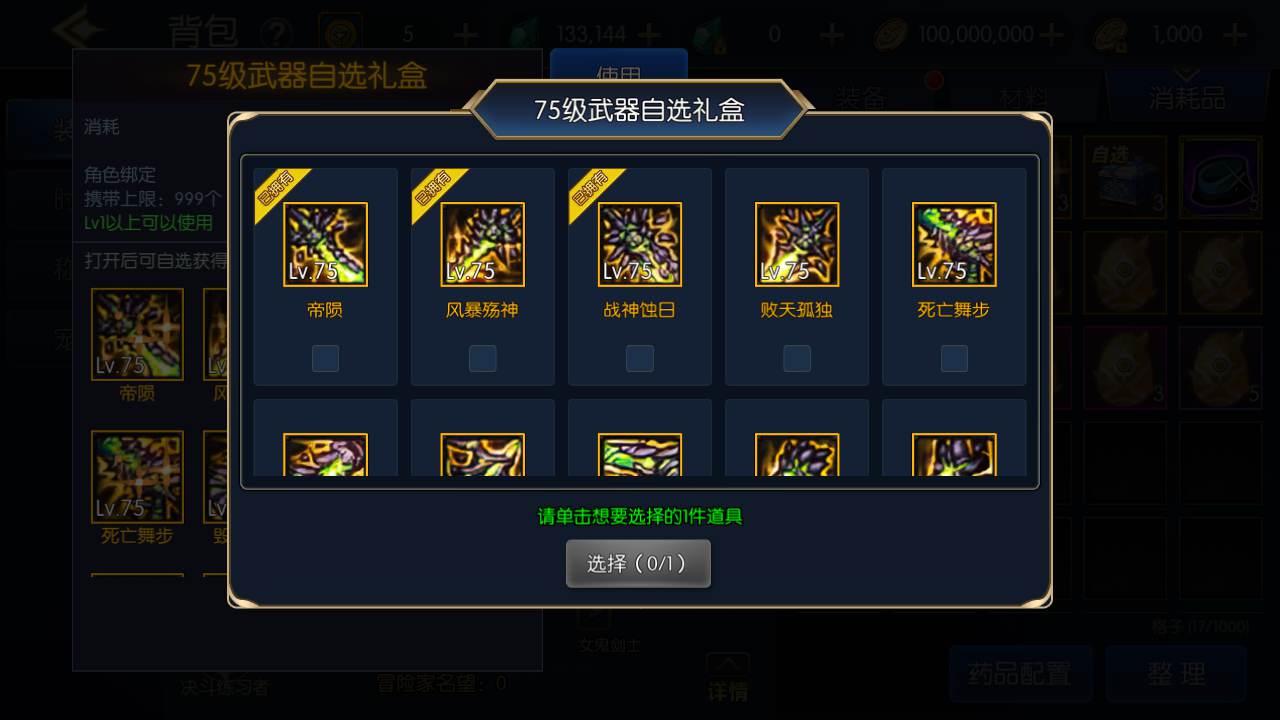1280x720 pixels.
Task: Switch to the 装备 tab
Action: coord(861,98)
